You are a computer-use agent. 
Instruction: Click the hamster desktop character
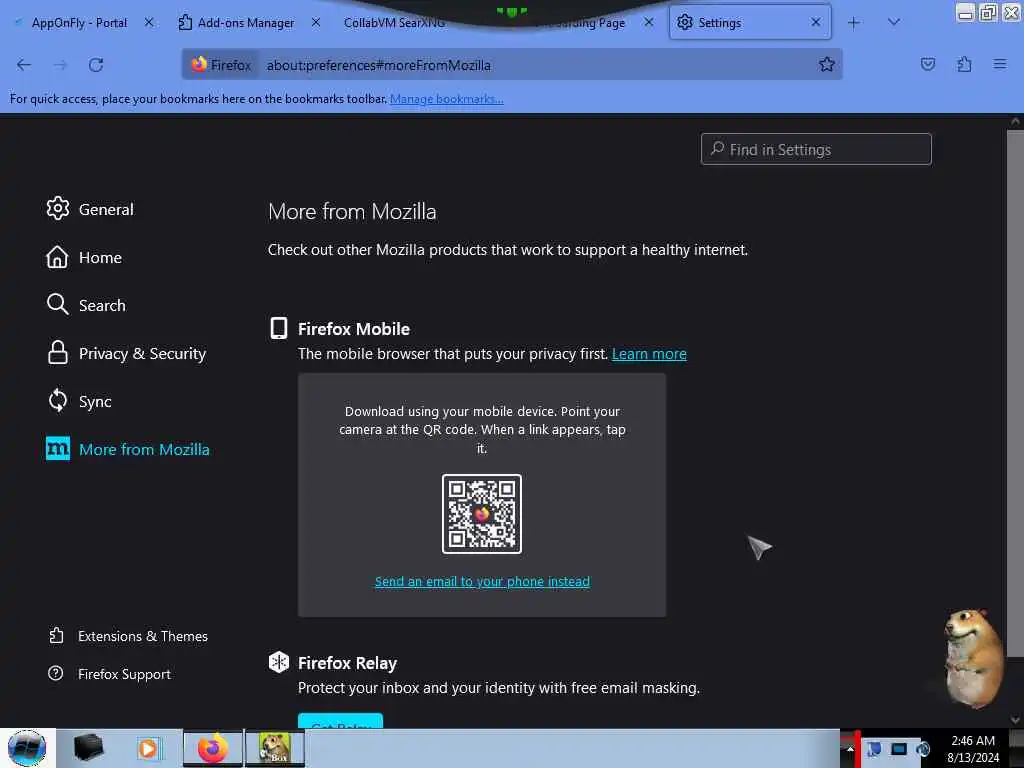tap(972, 658)
